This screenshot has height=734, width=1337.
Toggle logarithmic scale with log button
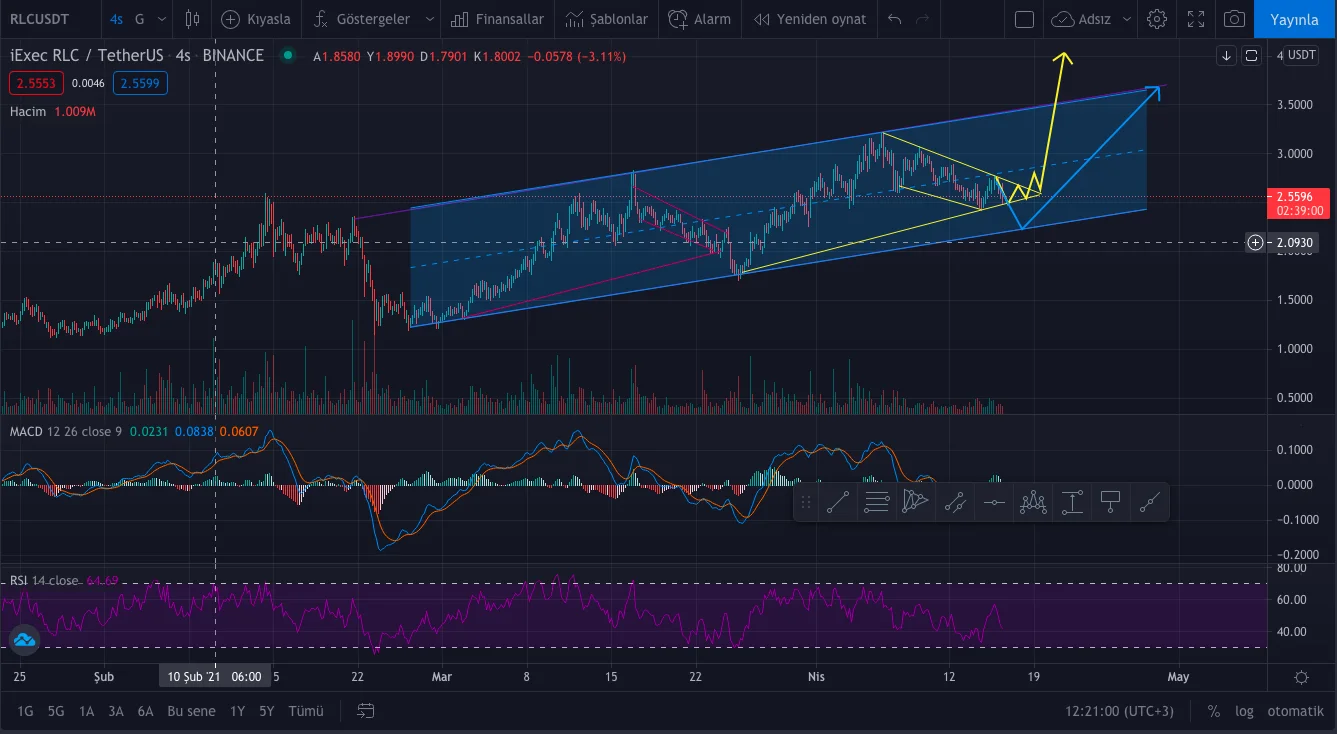pyautogui.click(x=1244, y=711)
